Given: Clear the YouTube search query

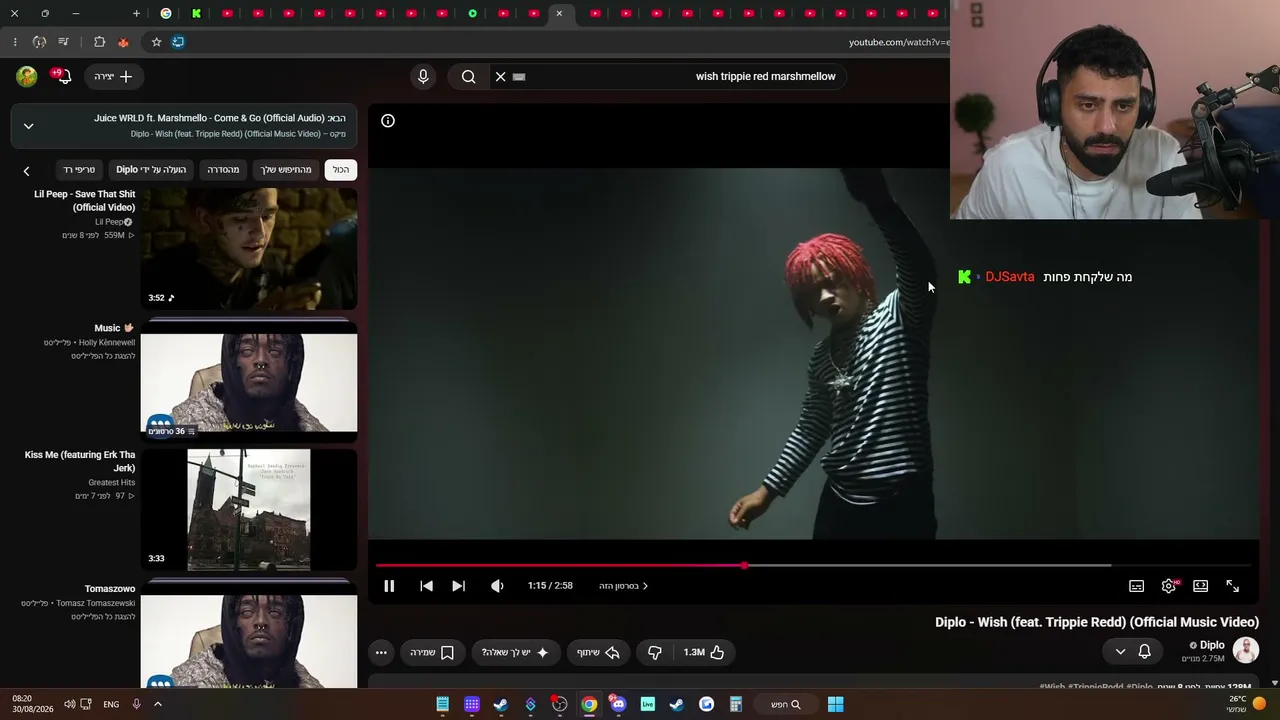Looking at the screenshot, I should tap(500, 76).
